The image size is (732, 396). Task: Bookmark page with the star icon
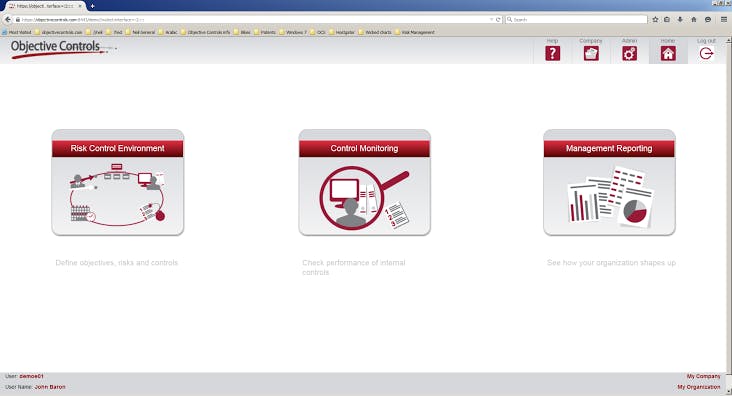tap(655, 20)
